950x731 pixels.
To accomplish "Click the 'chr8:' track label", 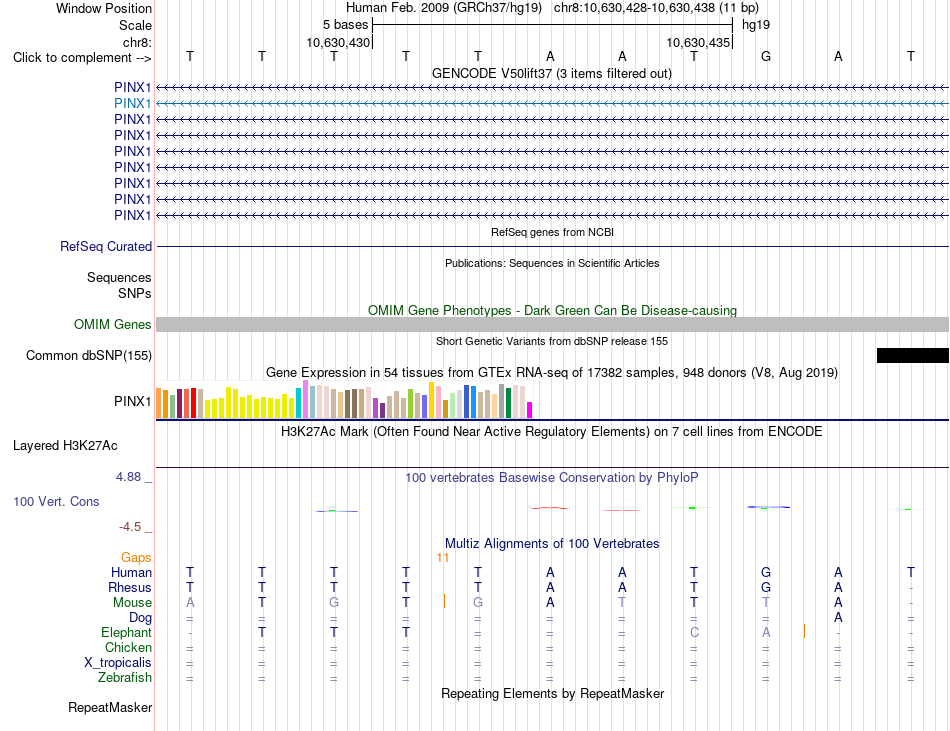I will pyautogui.click(x=137, y=42).
